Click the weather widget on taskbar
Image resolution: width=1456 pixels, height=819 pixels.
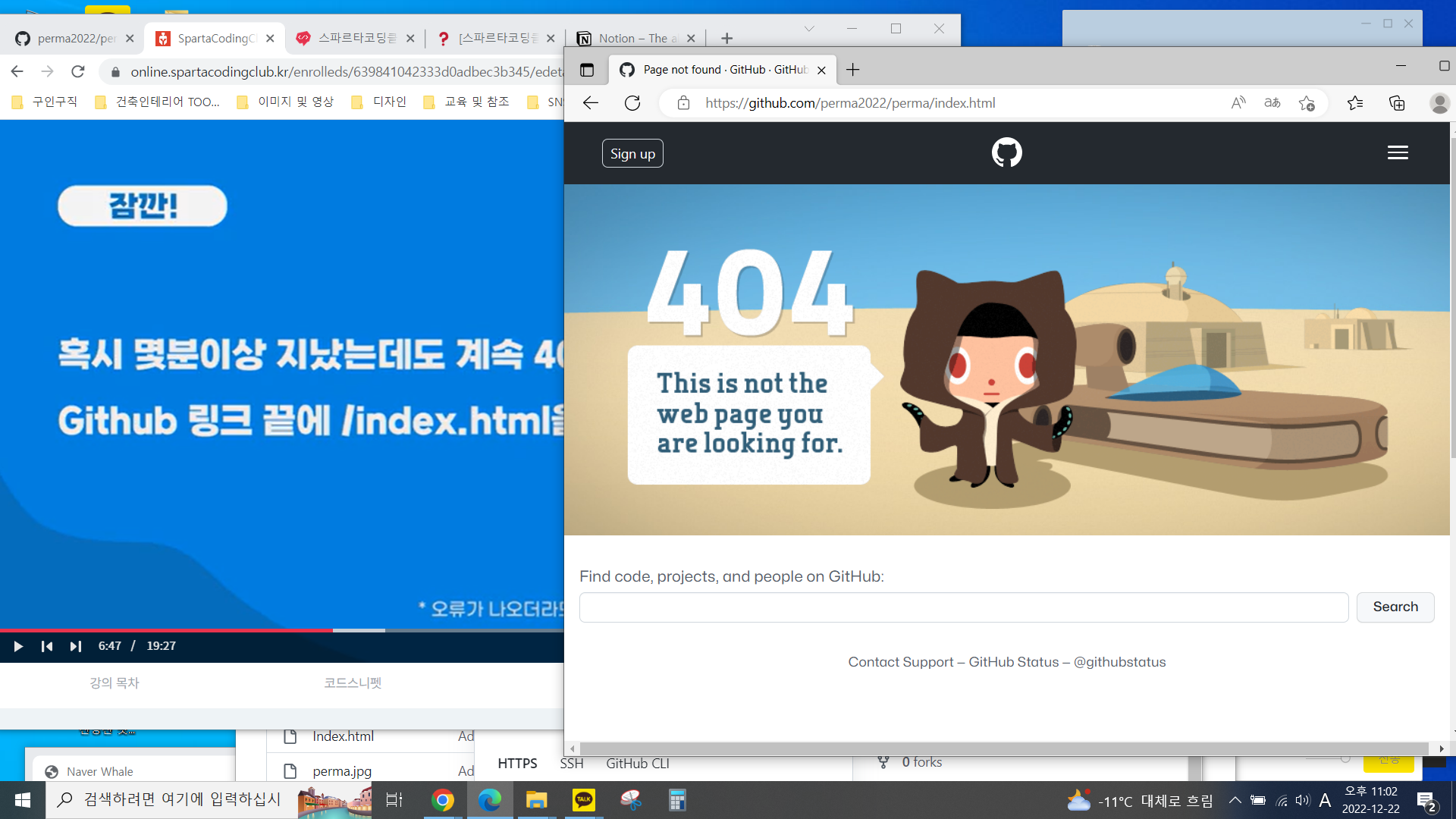tap(1140, 801)
